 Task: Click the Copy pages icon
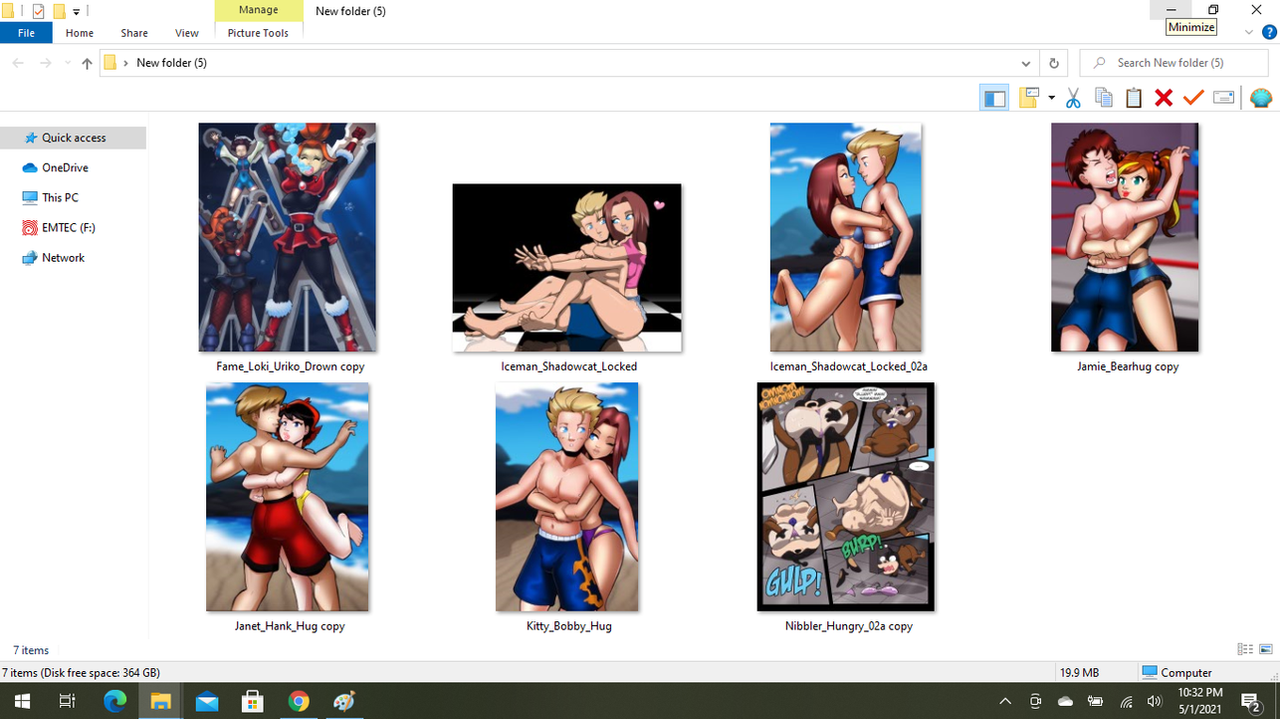click(x=1104, y=98)
